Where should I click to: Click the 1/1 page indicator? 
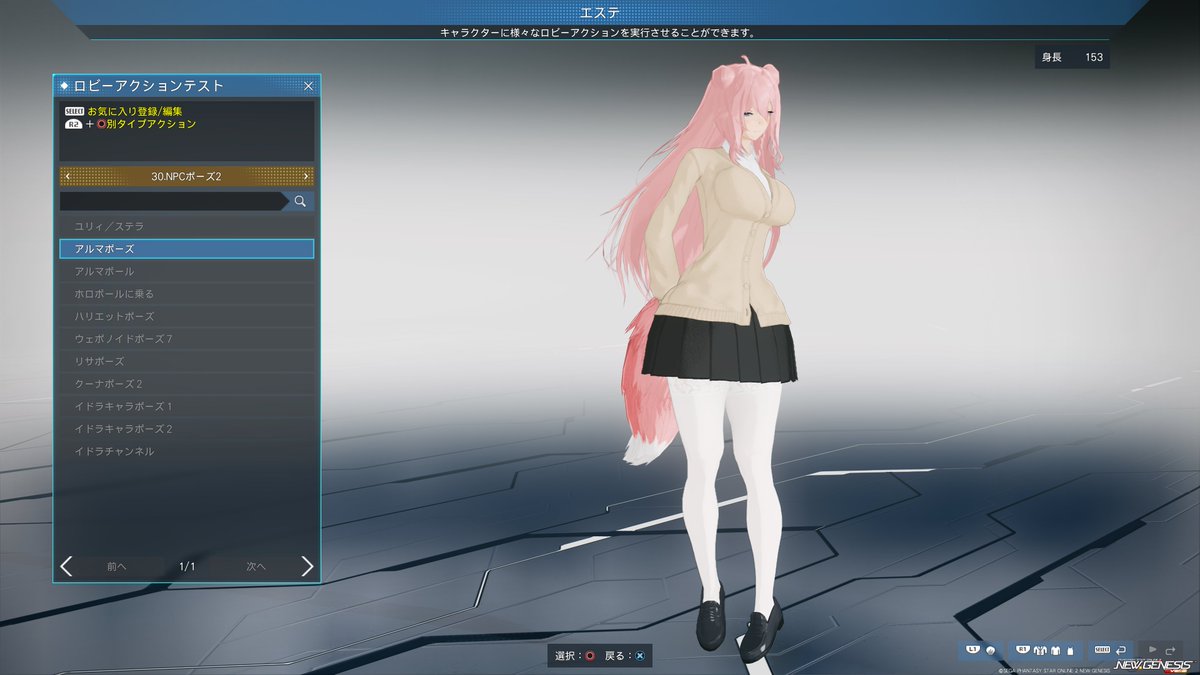click(187, 566)
